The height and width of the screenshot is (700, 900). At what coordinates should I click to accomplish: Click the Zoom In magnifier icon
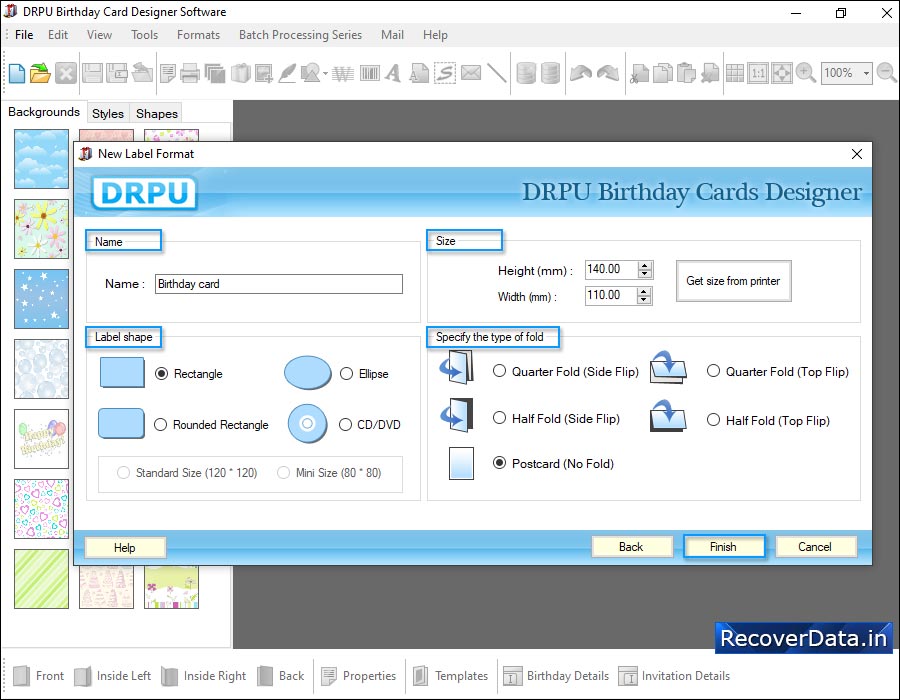pyautogui.click(x=806, y=73)
